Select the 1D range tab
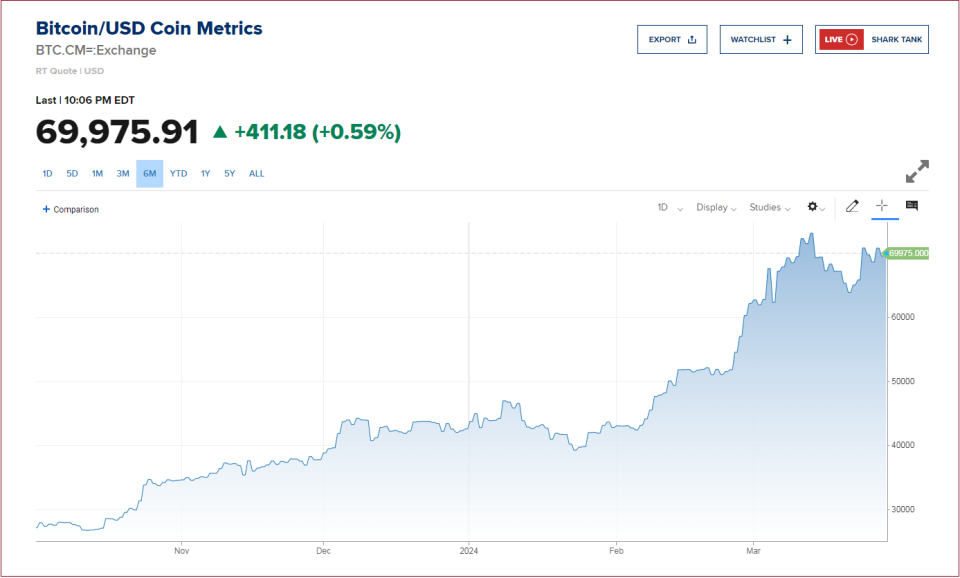960x578 pixels. (x=47, y=174)
